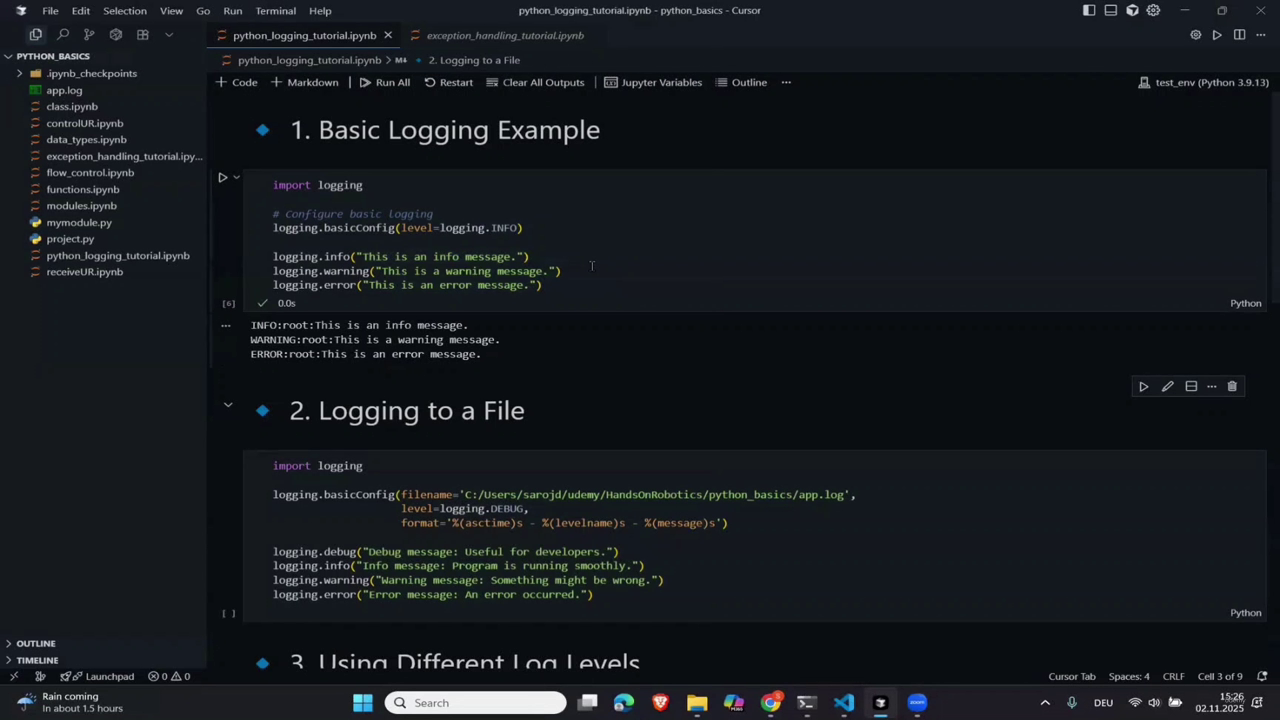Collapse the PYTHON_BASICS folder header
Screen dimensions: 1280x720
(x=104, y=56)
